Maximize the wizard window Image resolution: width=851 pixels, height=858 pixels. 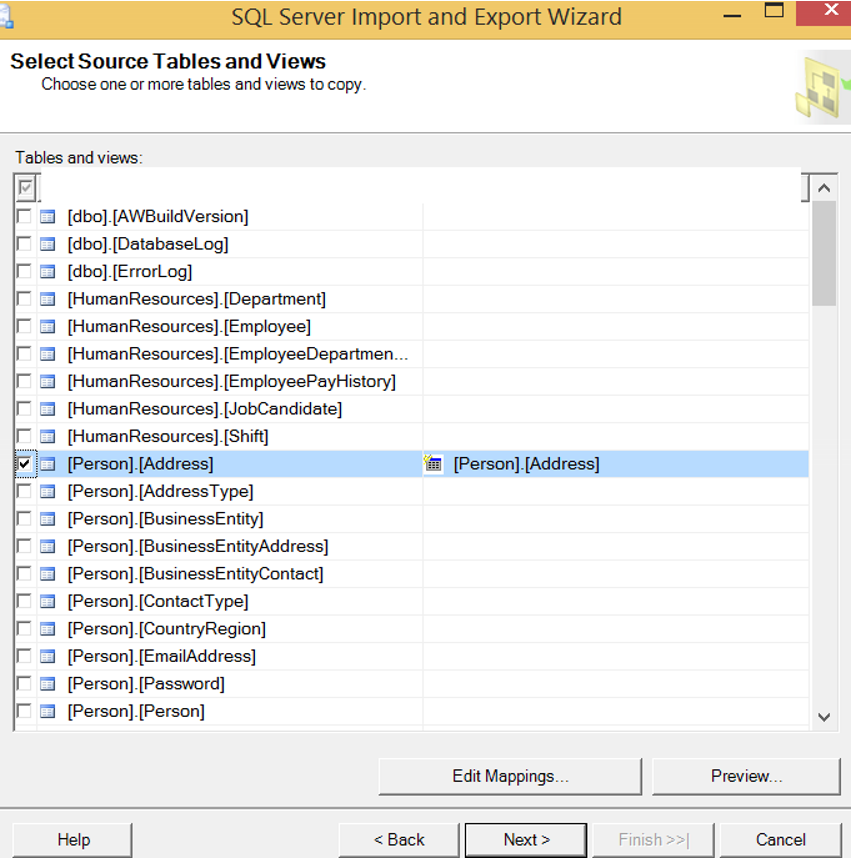[x=774, y=10]
